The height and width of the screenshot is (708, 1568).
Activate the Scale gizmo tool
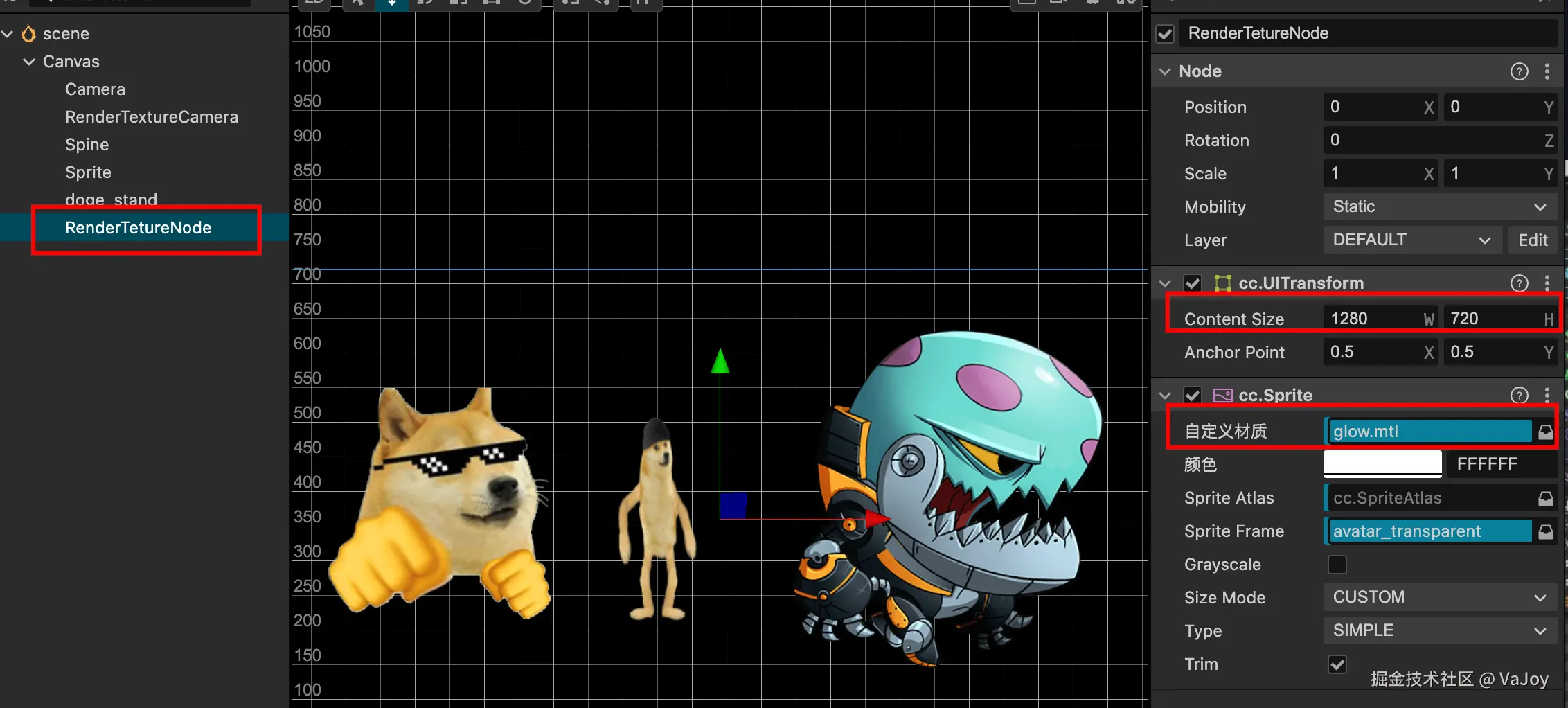[x=458, y=4]
